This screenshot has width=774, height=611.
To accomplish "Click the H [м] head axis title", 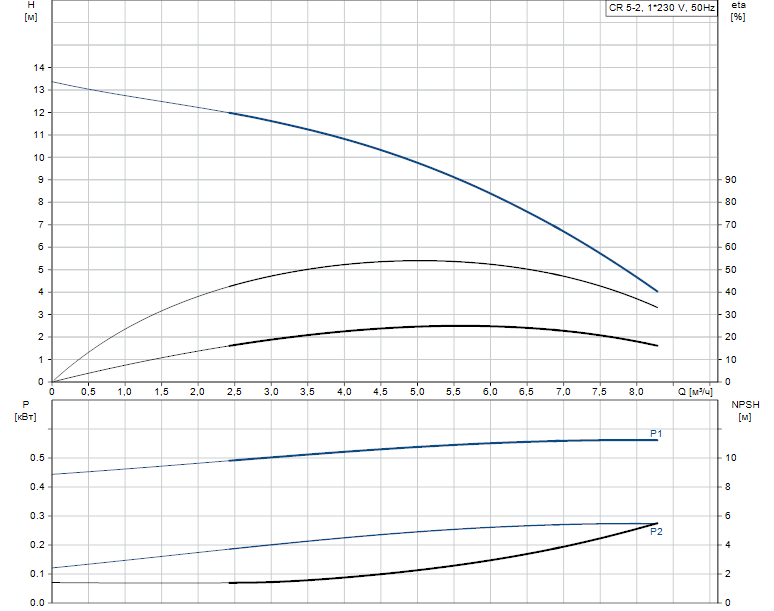I will (x=31, y=11).
